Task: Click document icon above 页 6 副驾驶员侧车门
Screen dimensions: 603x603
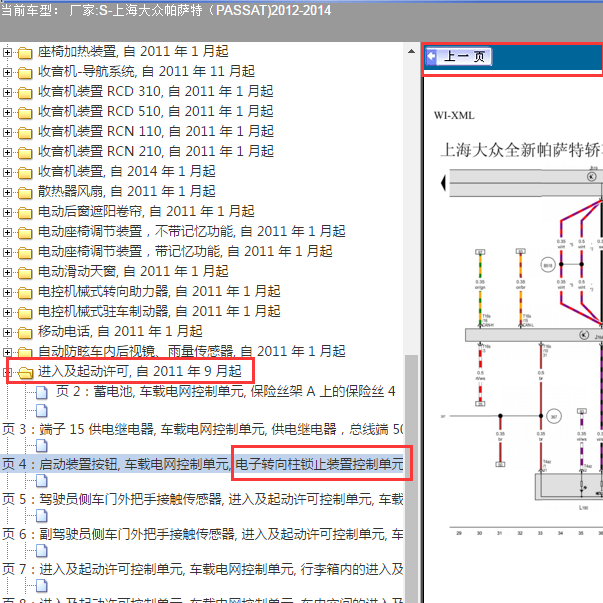Action: click(x=42, y=516)
